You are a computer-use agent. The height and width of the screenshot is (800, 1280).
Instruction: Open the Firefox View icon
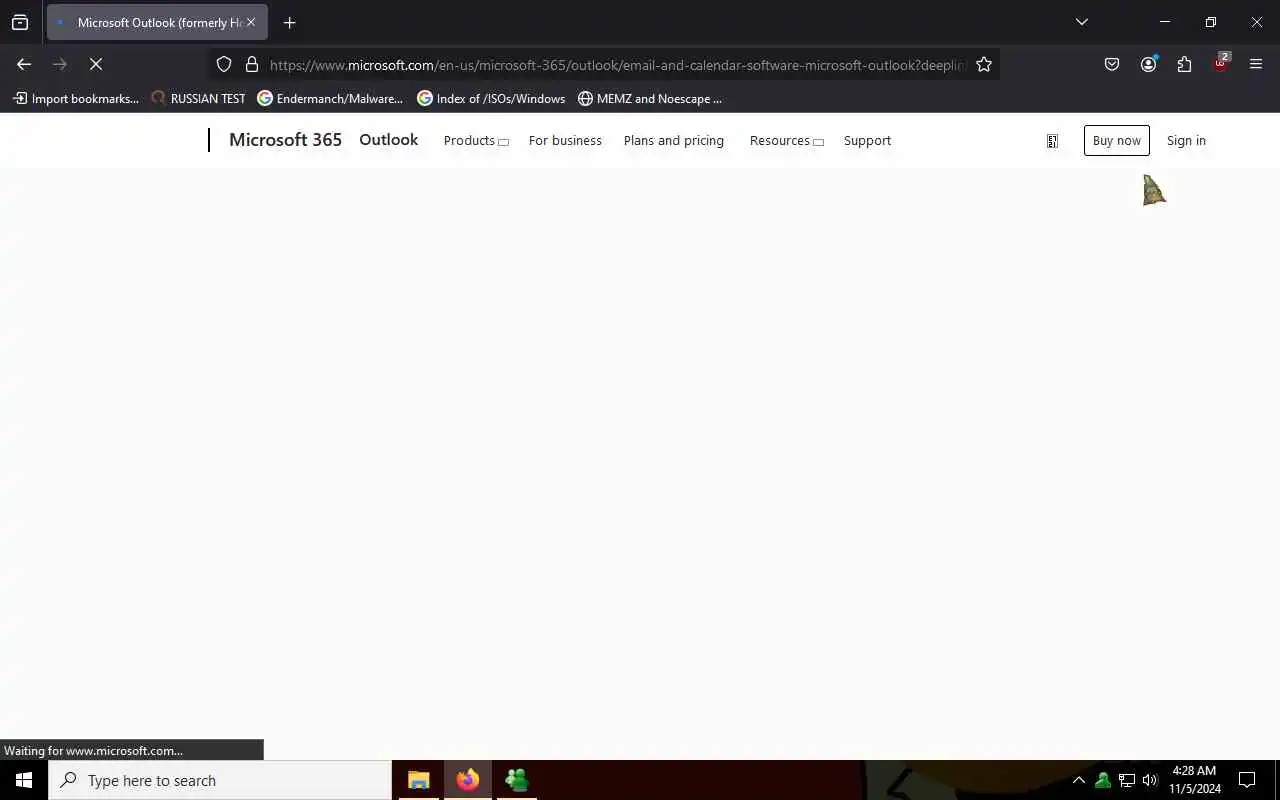[x=20, y=22]
